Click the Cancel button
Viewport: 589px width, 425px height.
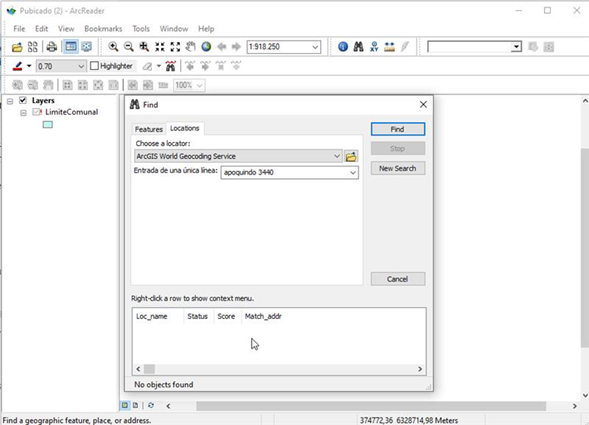398,279
